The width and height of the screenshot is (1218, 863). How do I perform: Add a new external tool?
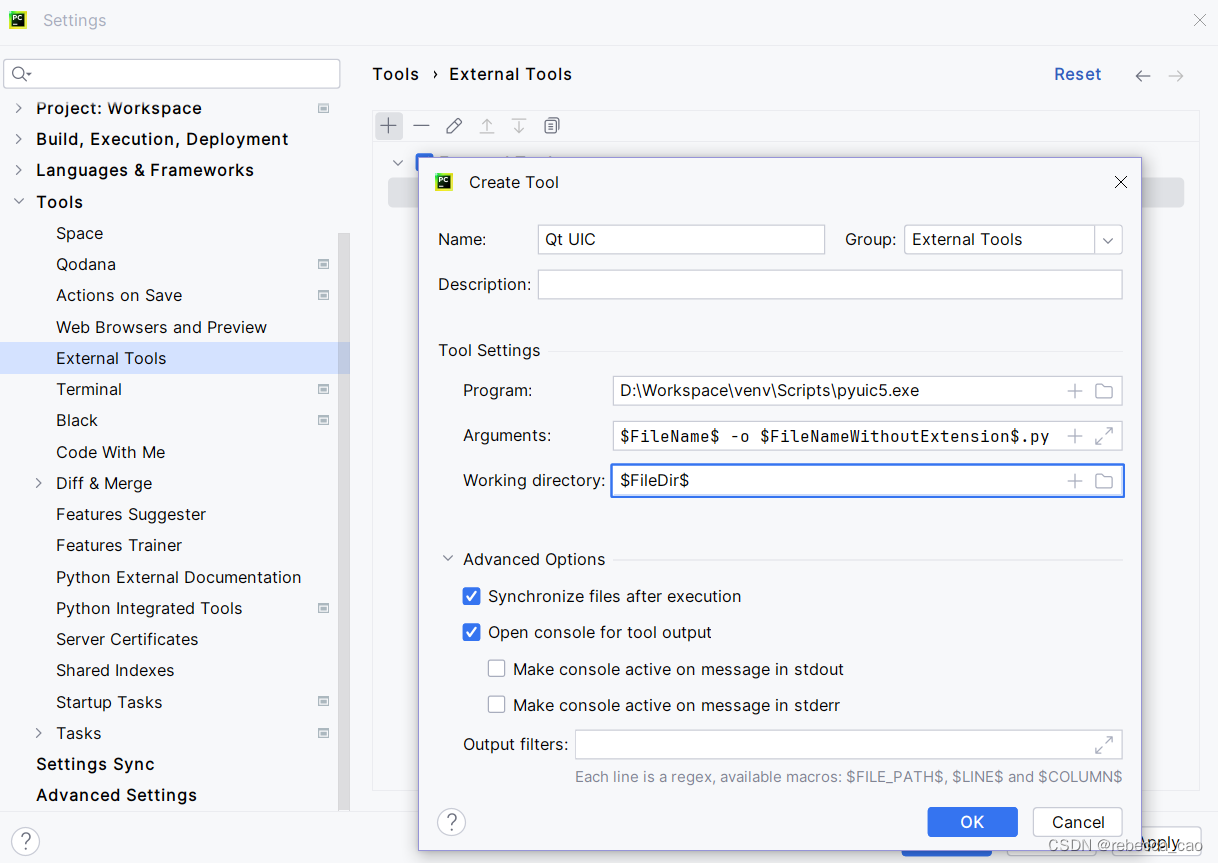388,125
